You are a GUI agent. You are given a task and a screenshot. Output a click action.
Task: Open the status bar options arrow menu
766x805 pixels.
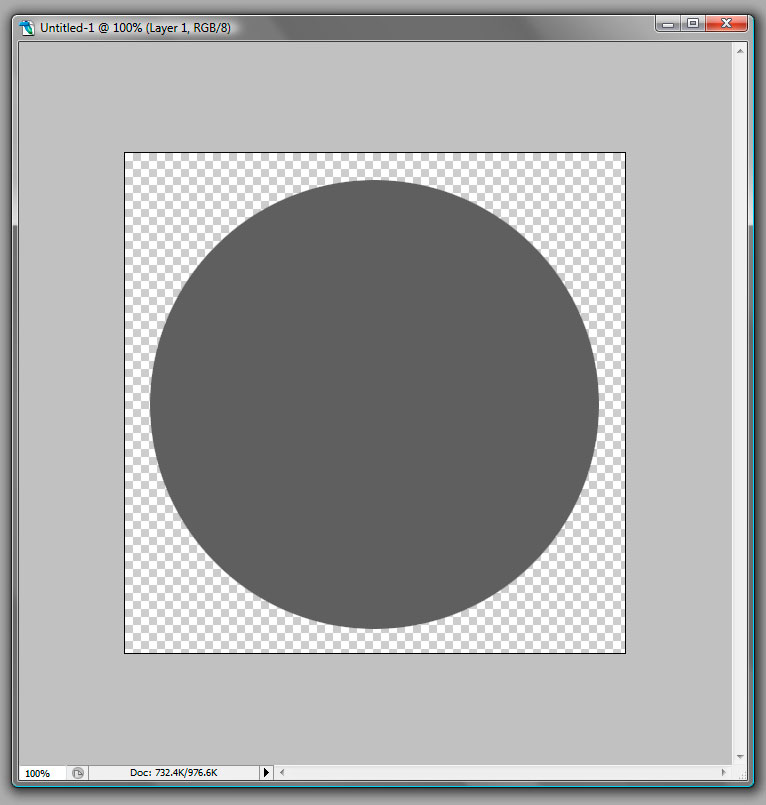pyautogui.click(x=266, y=772)
